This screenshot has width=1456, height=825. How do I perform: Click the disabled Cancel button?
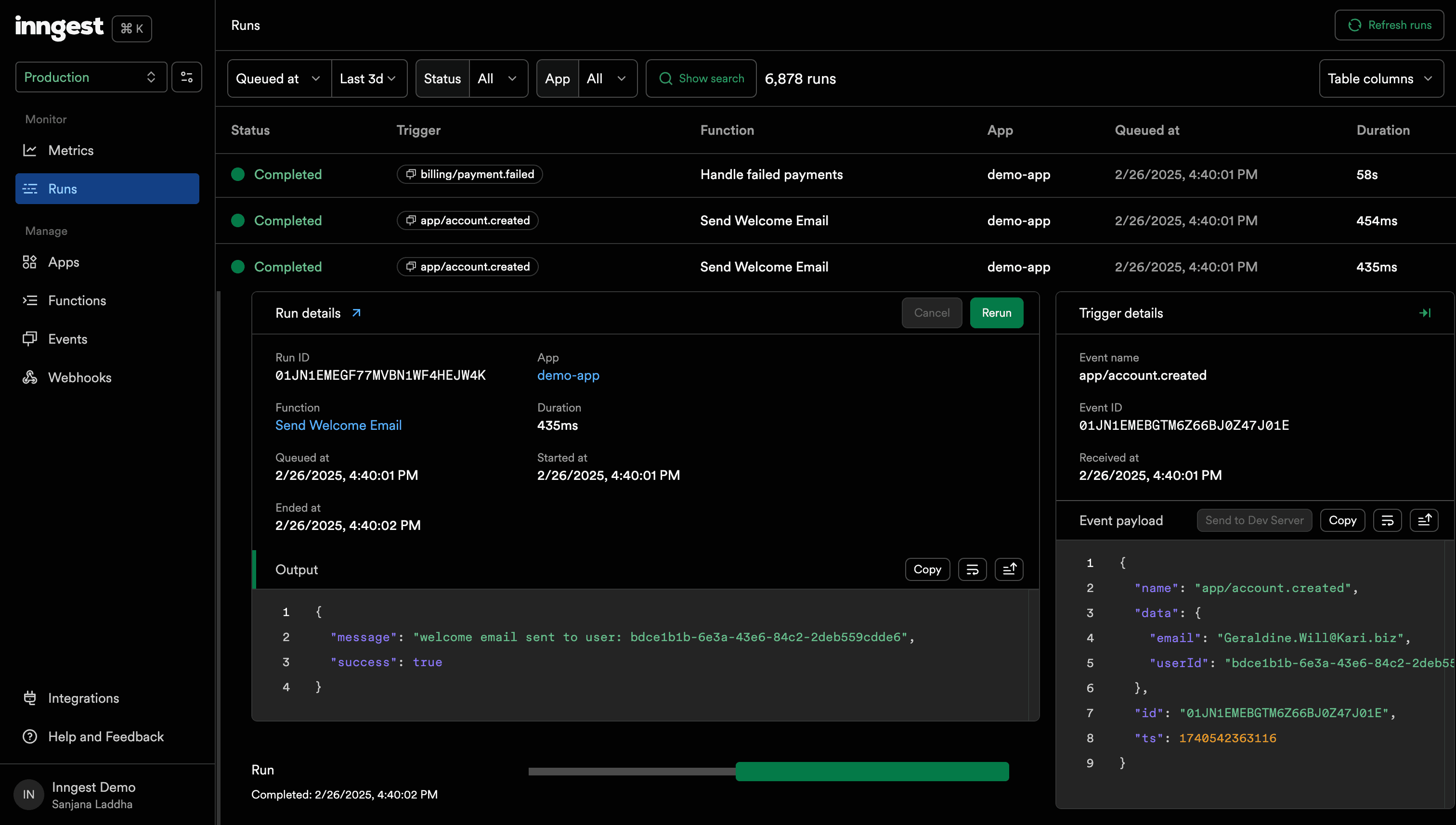(932, 313)
